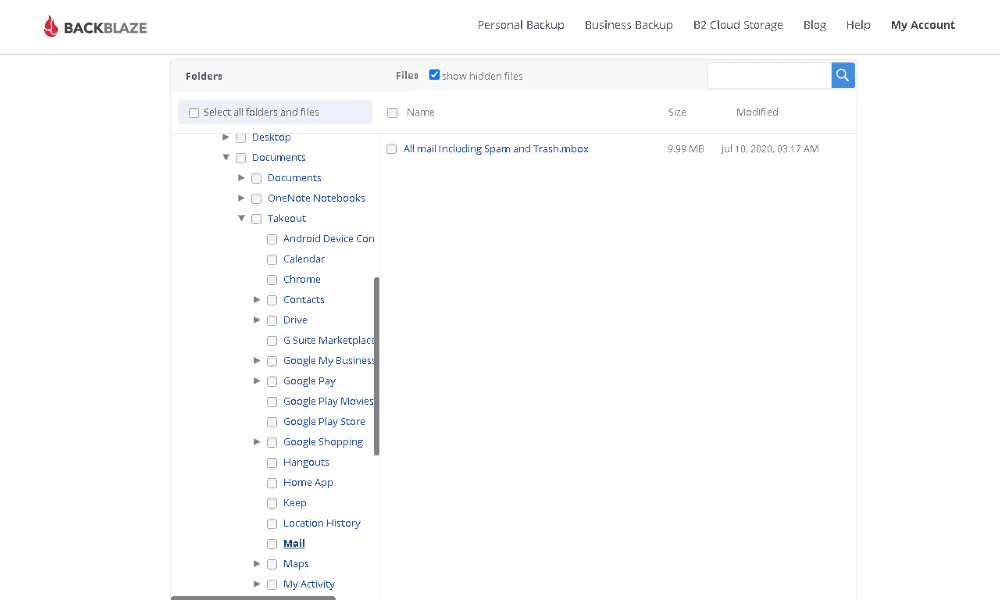
Task: Click the Size column header
Action: click(x=677, y=112)
